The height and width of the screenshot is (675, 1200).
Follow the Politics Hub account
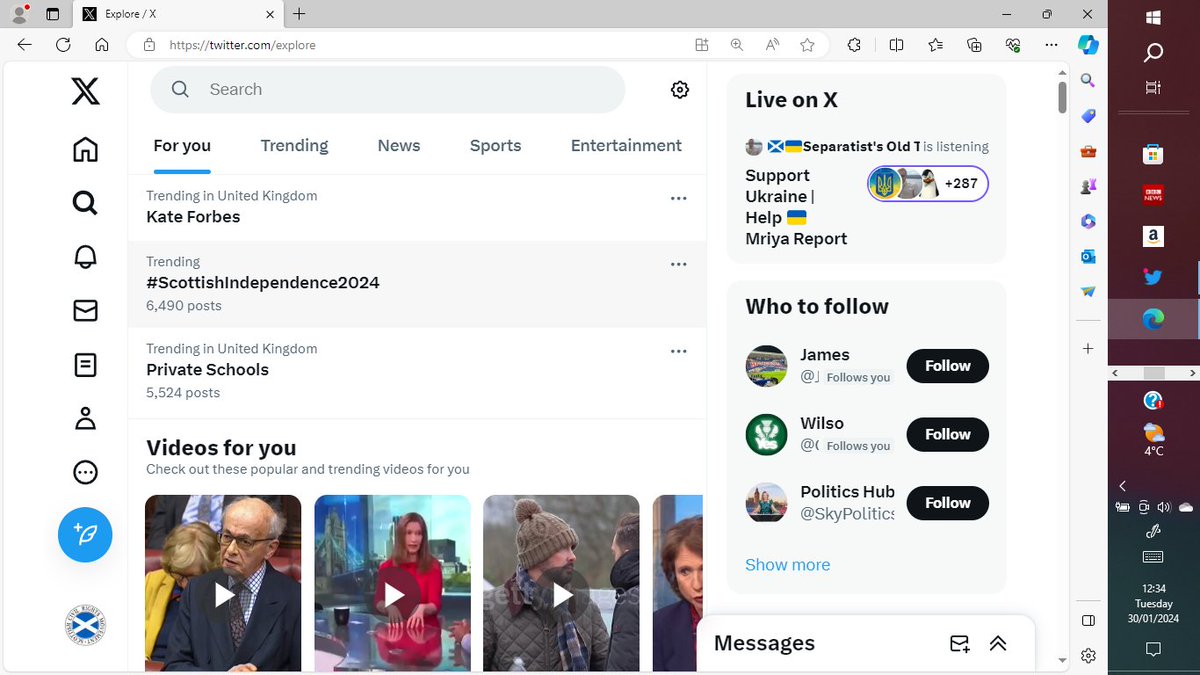(946, 502)
